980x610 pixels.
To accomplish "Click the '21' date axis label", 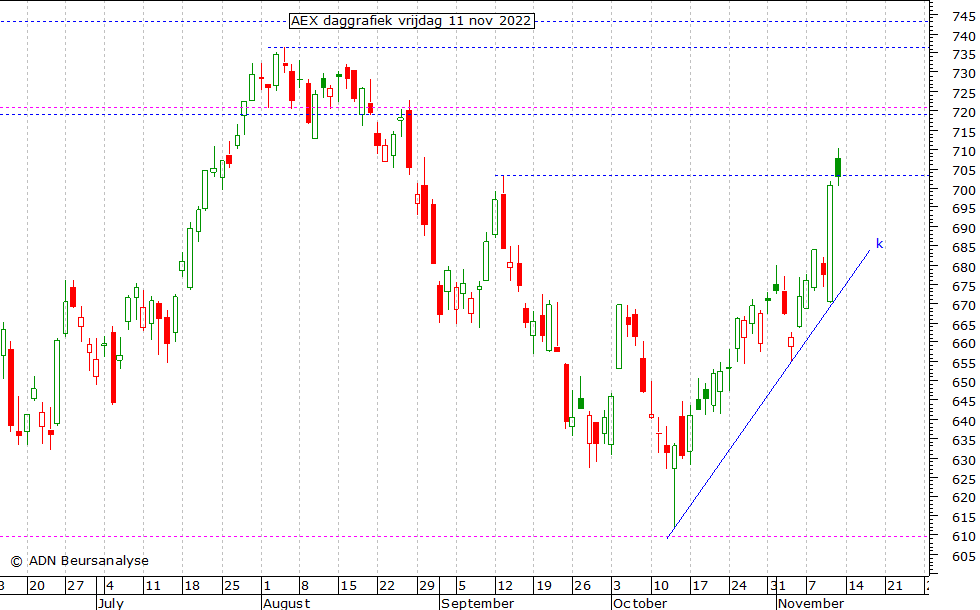I will 895,586.
